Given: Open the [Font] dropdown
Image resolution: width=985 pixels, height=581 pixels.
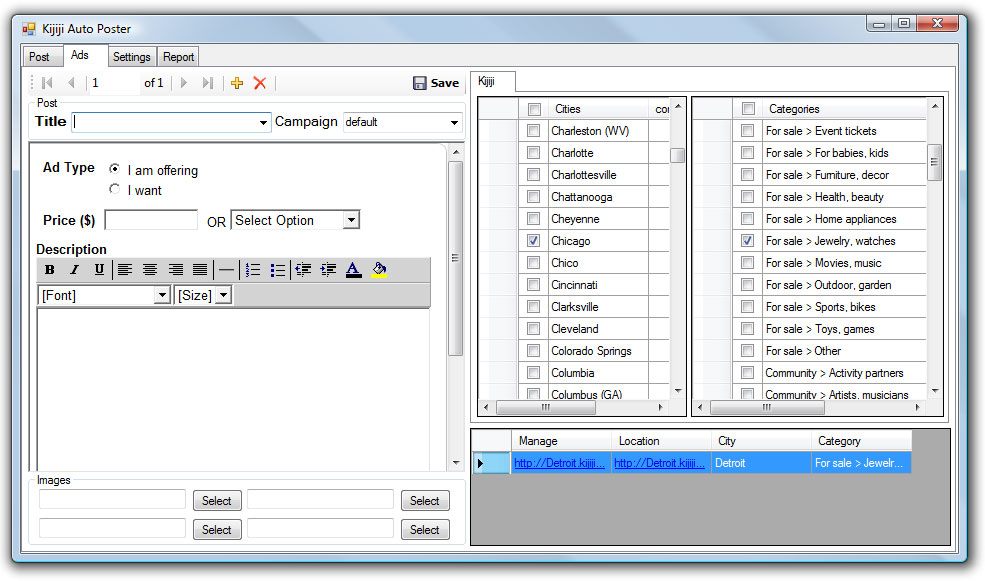Looking at the screenshot, I should pos(162,295).
